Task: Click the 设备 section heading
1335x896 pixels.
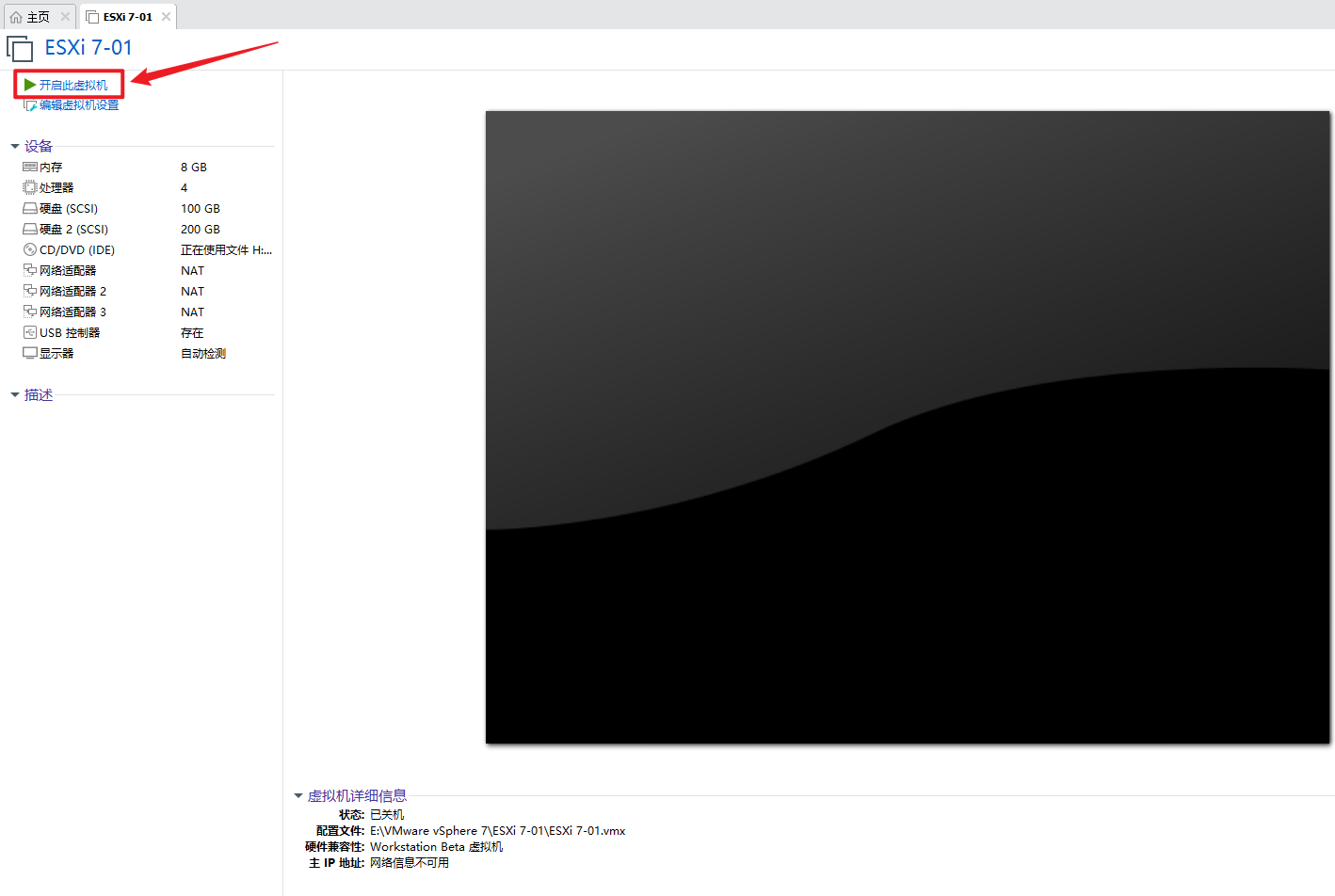Action: point(39,146)
